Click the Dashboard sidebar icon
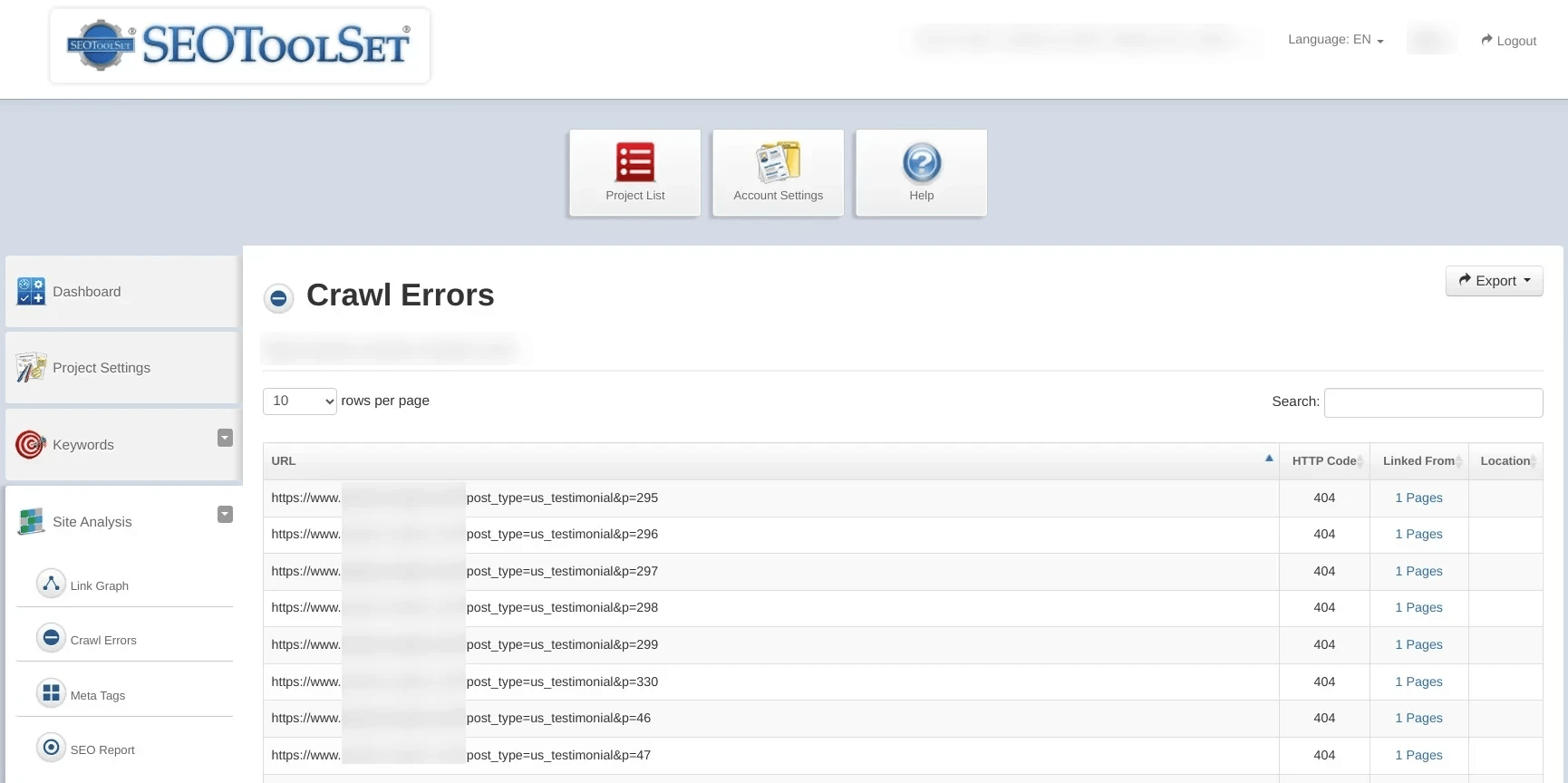Viewport: 1568px width, 783px height. coord(31,291)
